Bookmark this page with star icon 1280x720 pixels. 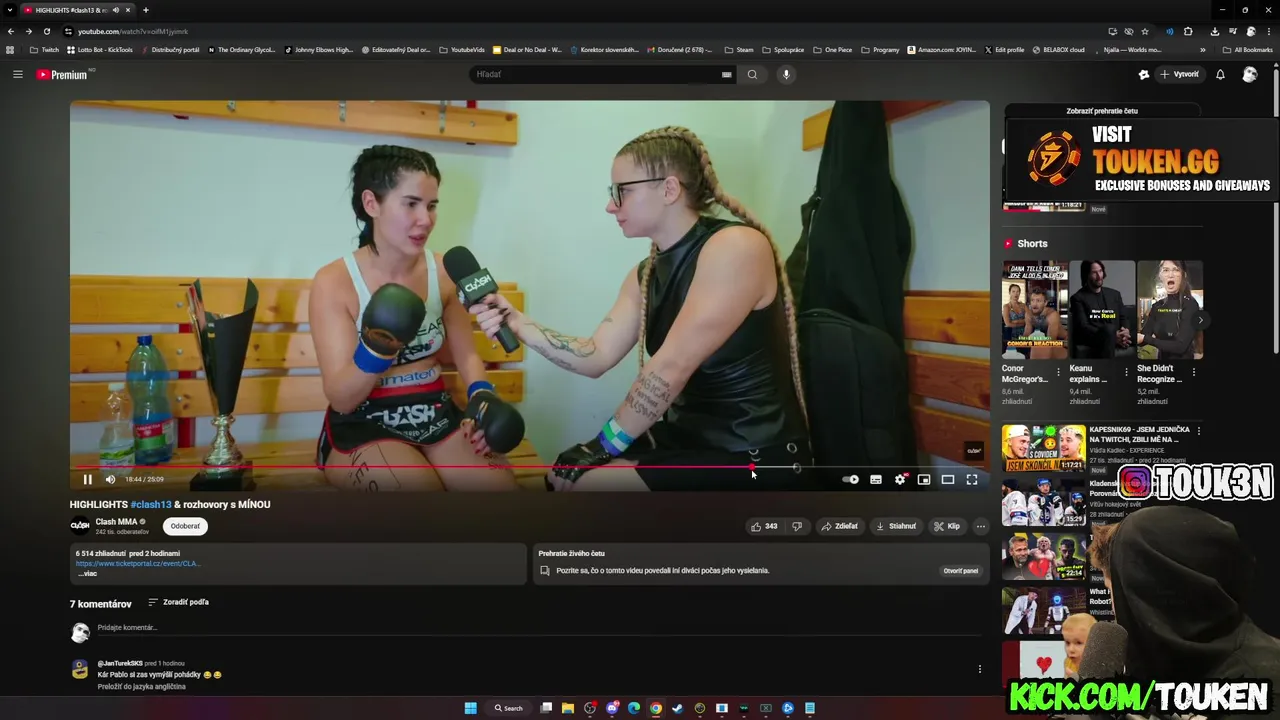(x=1145, y=31)
